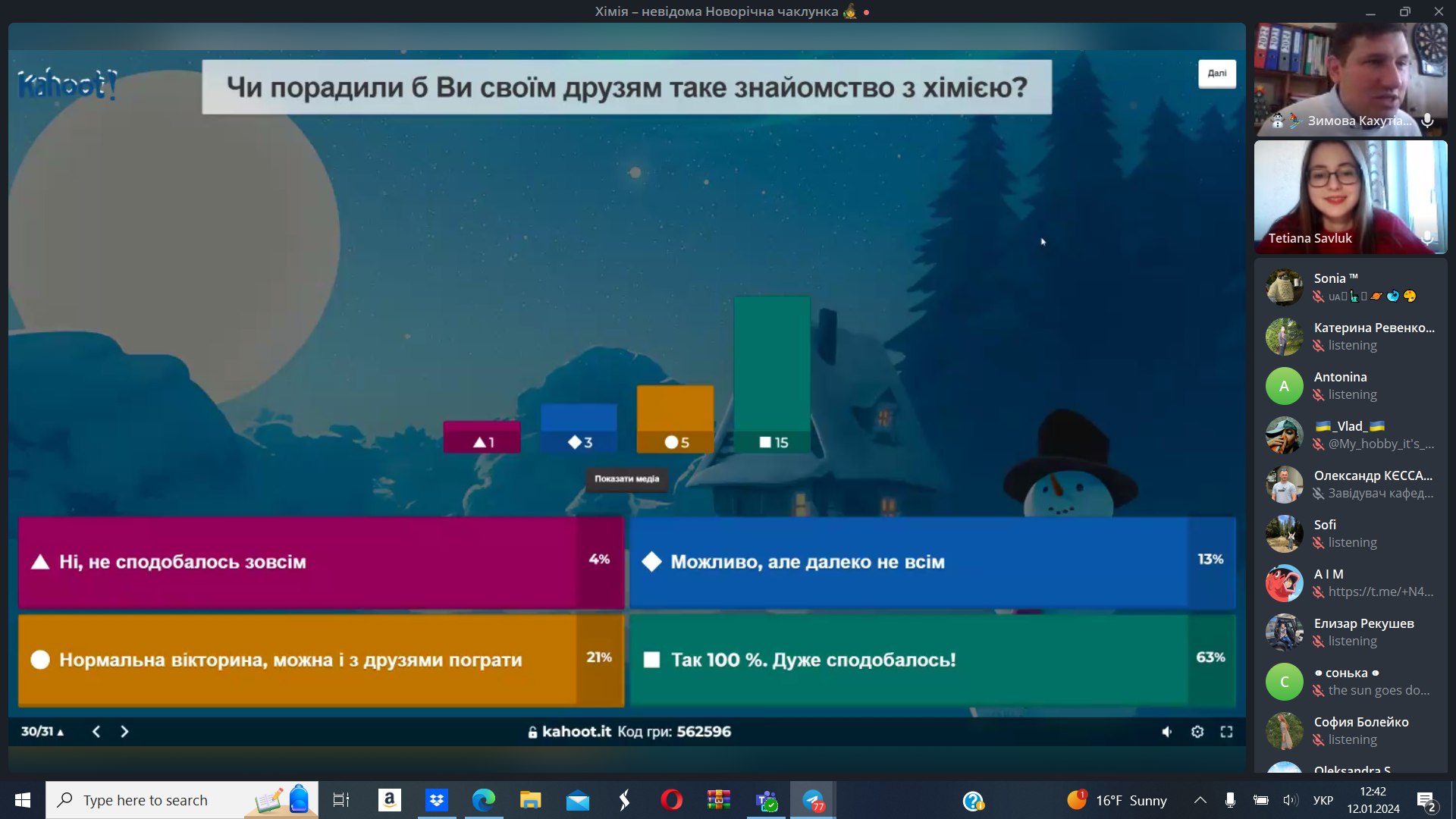The height and width of the screenshot is (819, 1456).
Task: Toggle system volume in the tray
Action: 1290,800
